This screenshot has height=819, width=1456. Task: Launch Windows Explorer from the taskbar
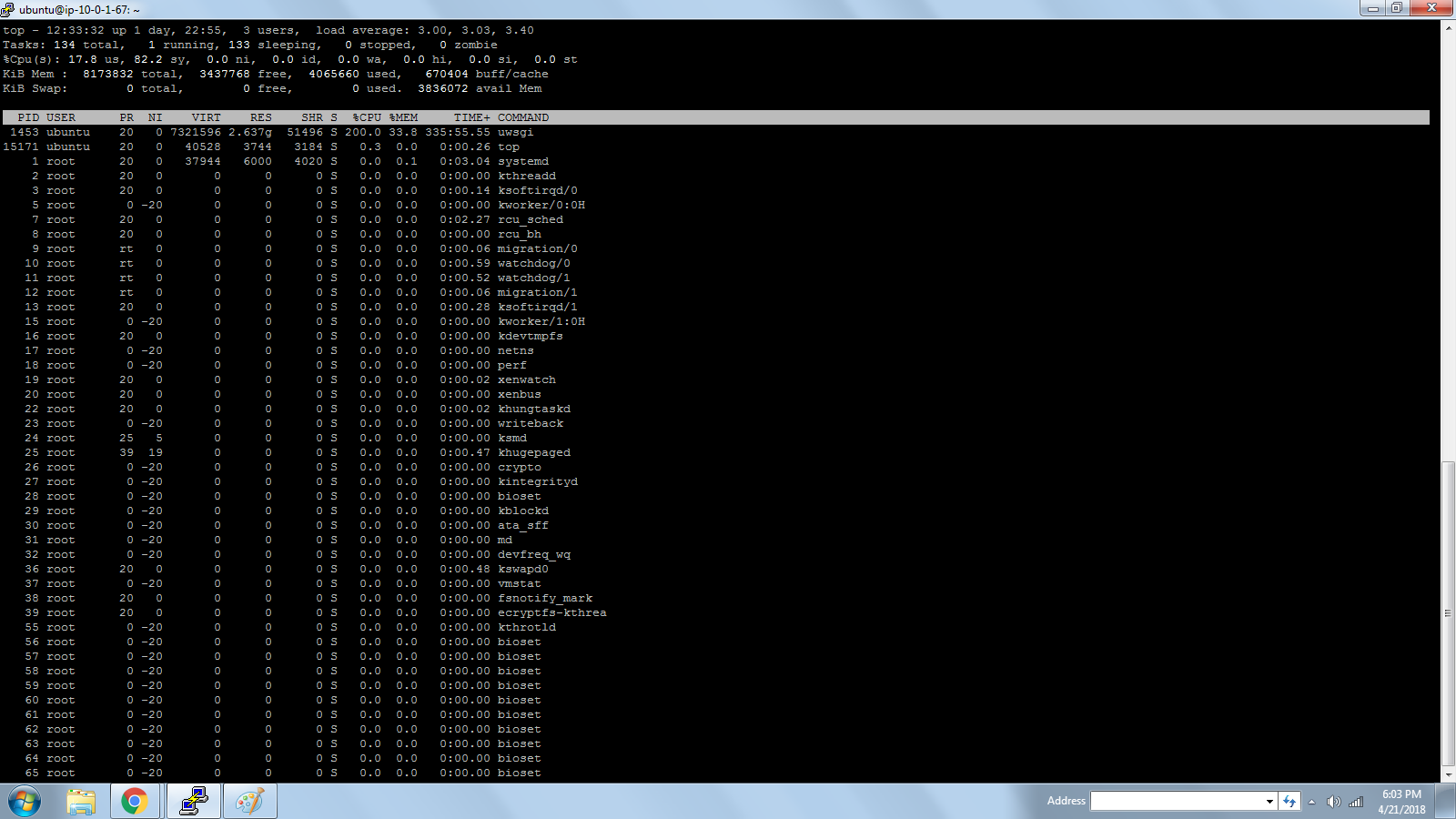(81, 802)
